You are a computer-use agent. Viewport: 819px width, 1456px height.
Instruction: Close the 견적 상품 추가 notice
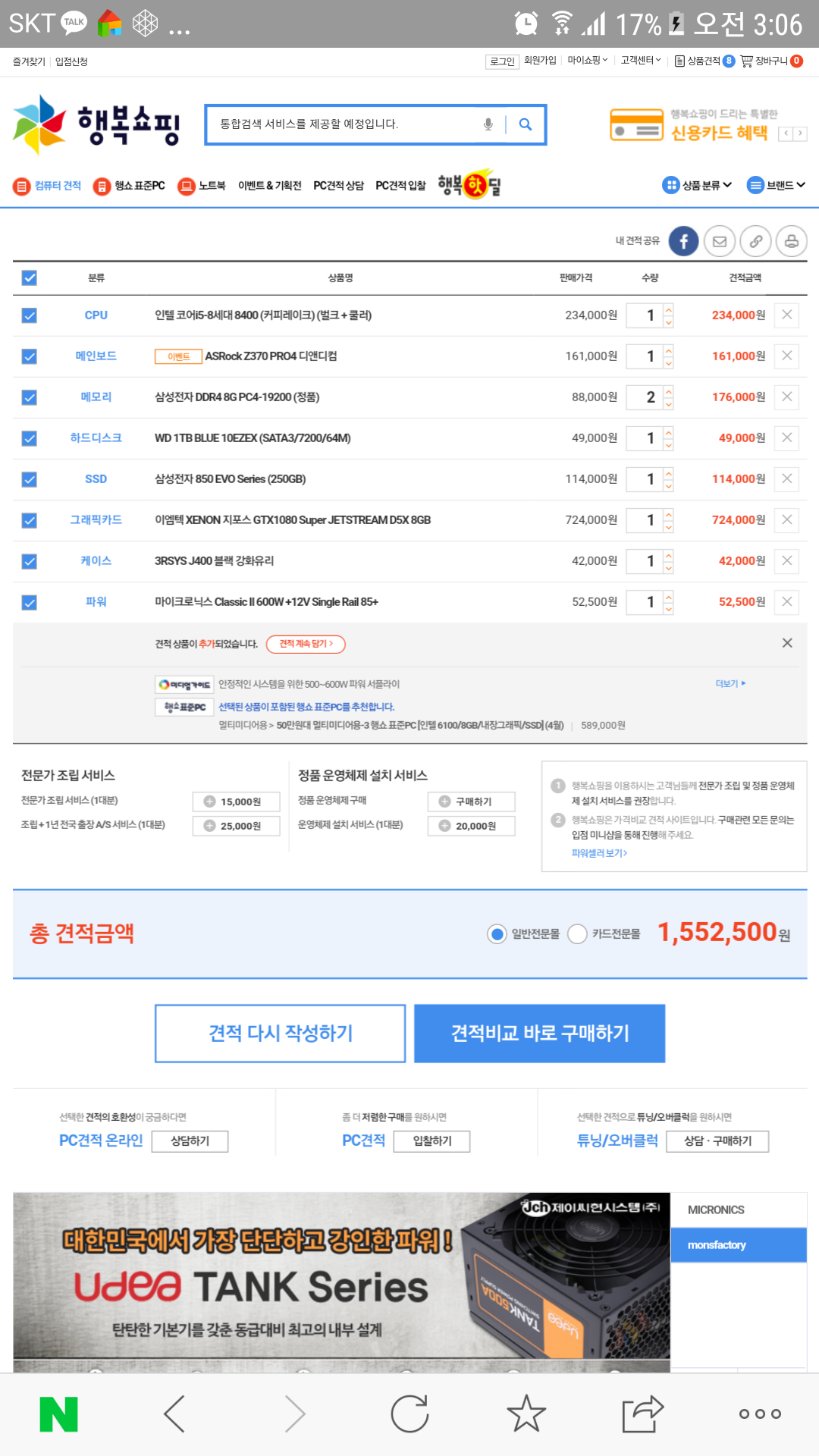click(787, 643)
